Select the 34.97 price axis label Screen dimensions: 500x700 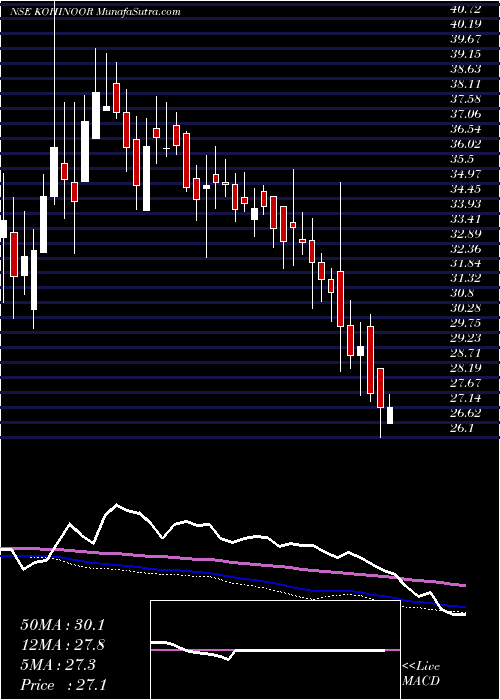click(466, 174)
